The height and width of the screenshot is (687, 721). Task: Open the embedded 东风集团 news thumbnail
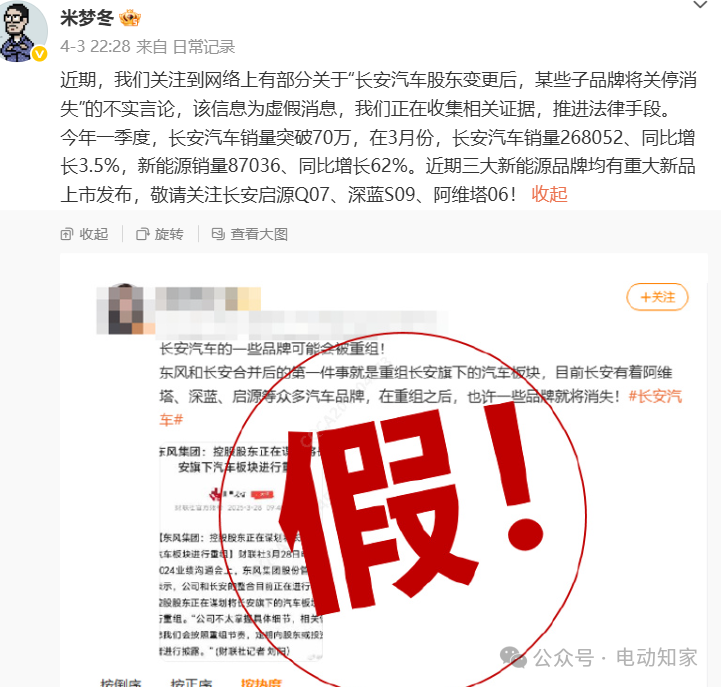240,552
